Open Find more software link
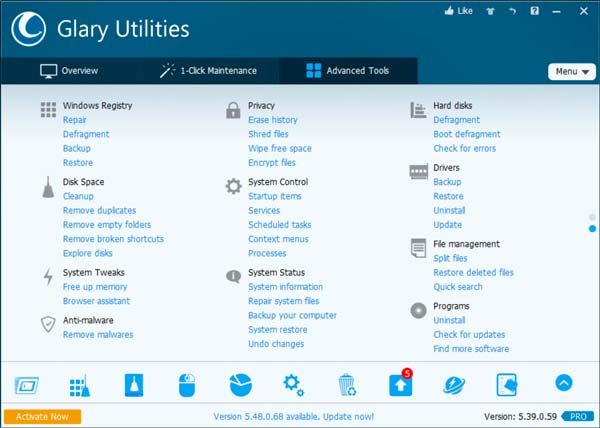This screenshot has width=600, height=428. pos(471,349)
